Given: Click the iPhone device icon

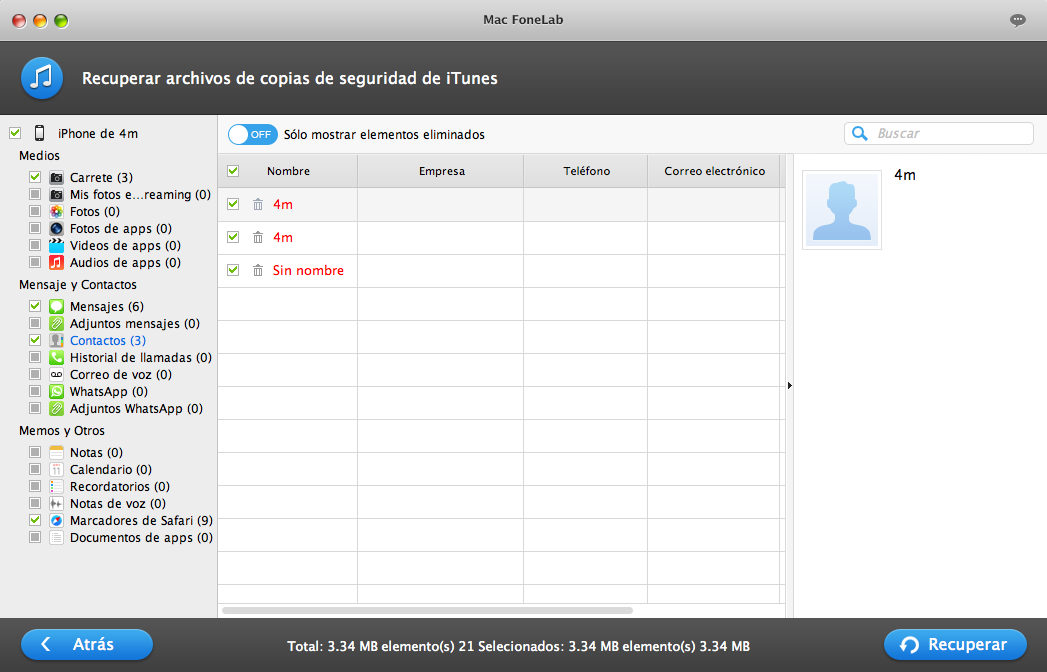Looking at the screenshot, I should coord(39,134).
